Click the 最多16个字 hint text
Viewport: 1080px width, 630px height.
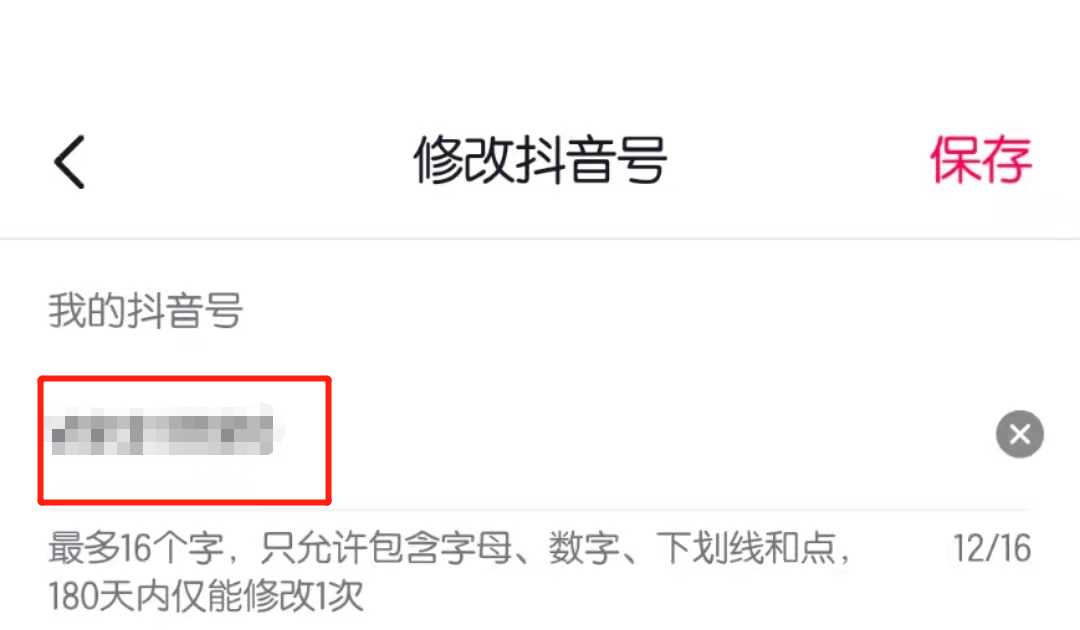tap(136, 549)
